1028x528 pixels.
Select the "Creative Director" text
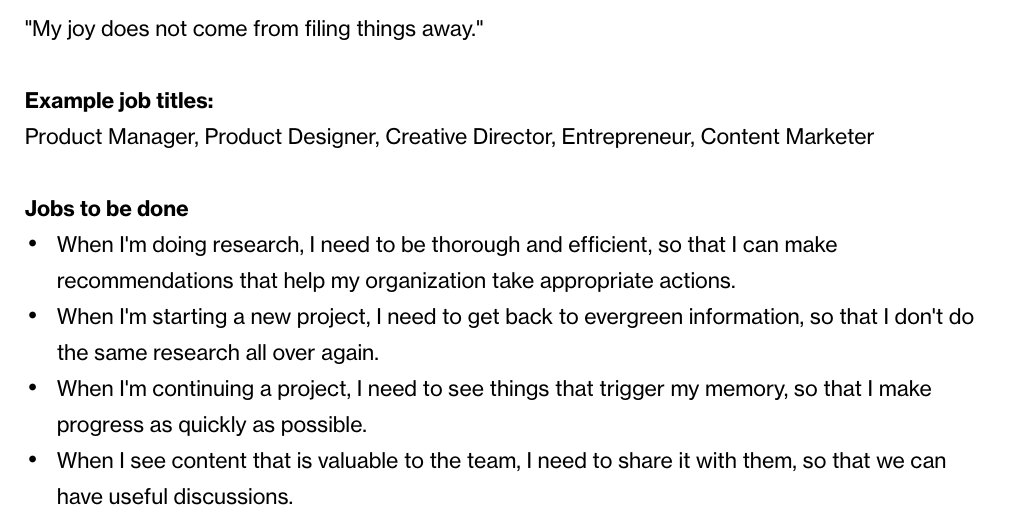pos(469,137)
